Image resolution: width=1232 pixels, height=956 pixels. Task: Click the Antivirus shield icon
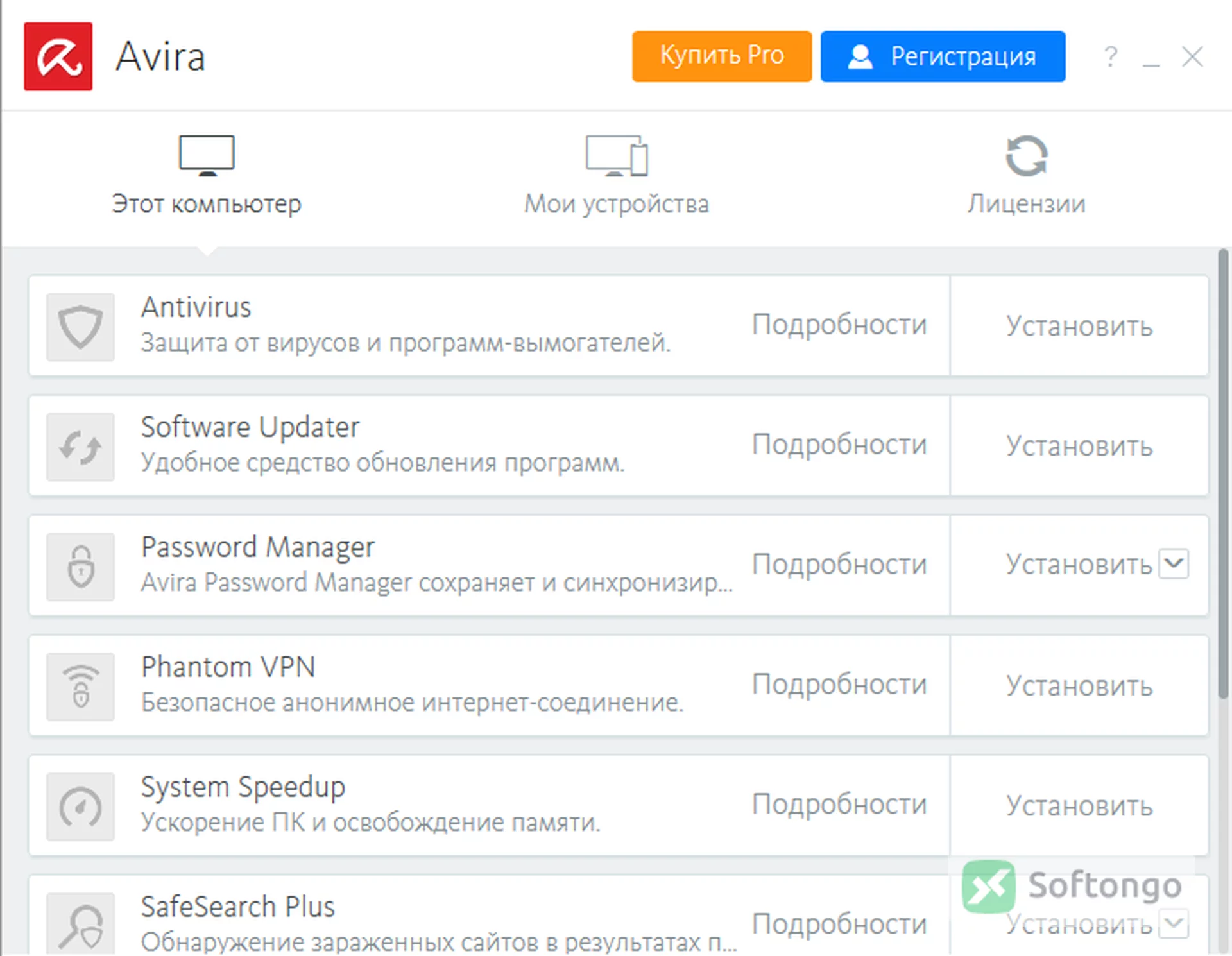80,327
